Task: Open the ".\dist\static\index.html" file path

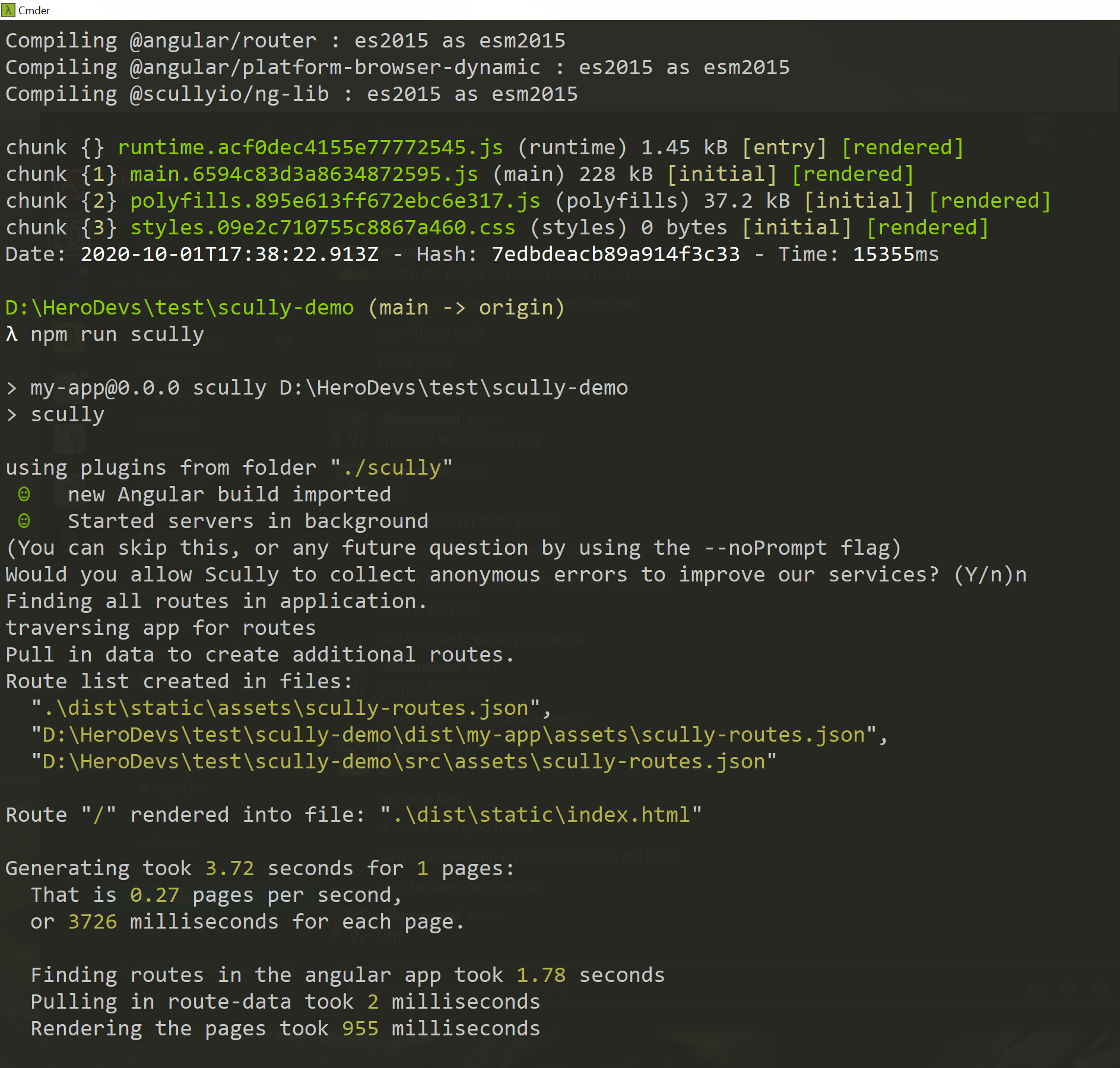Action: [540, 814]
